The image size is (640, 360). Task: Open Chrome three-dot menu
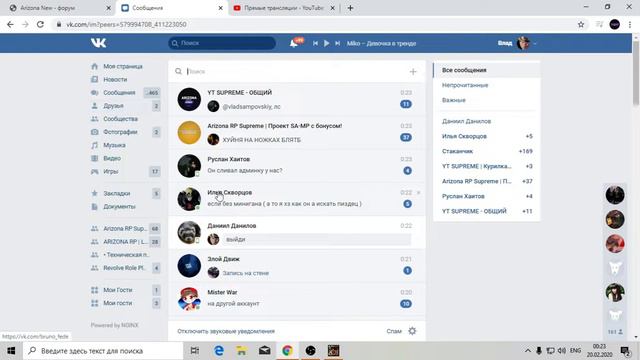coord(630,24)
